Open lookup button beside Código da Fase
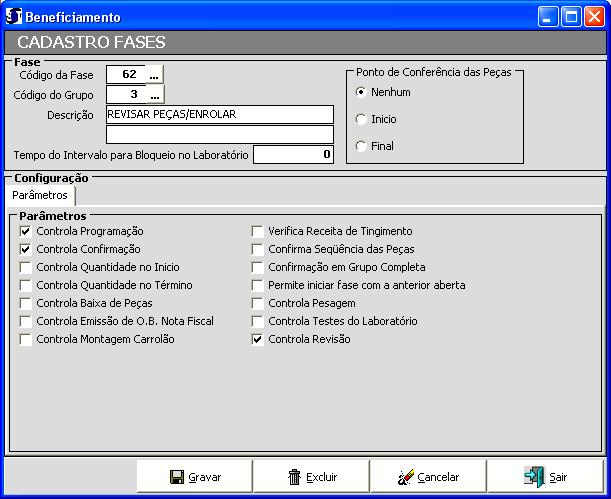 tap(154, 74)
